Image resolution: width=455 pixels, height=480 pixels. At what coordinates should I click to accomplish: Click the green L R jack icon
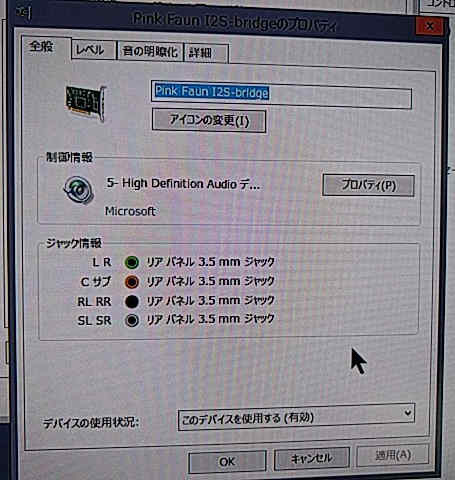tap(132, 262)
